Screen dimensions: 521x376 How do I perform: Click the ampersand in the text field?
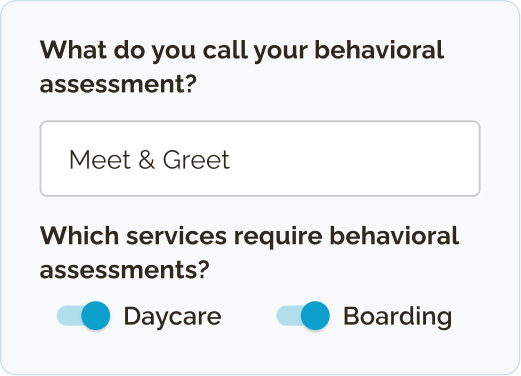[x=146, y=160]
